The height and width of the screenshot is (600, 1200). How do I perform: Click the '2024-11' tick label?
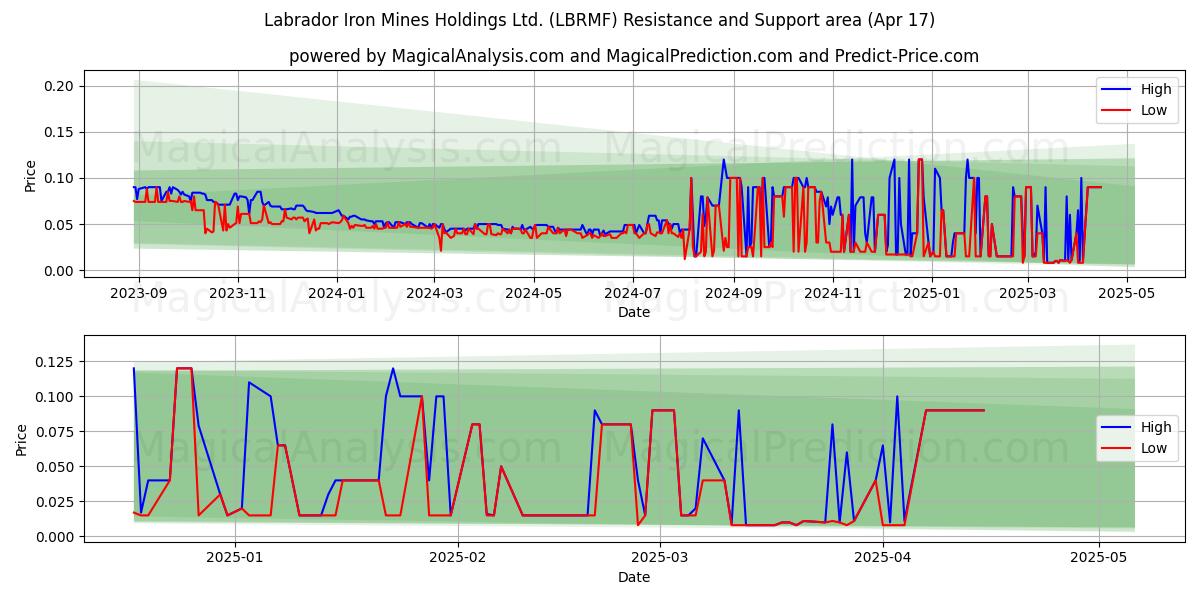[832, 293]
